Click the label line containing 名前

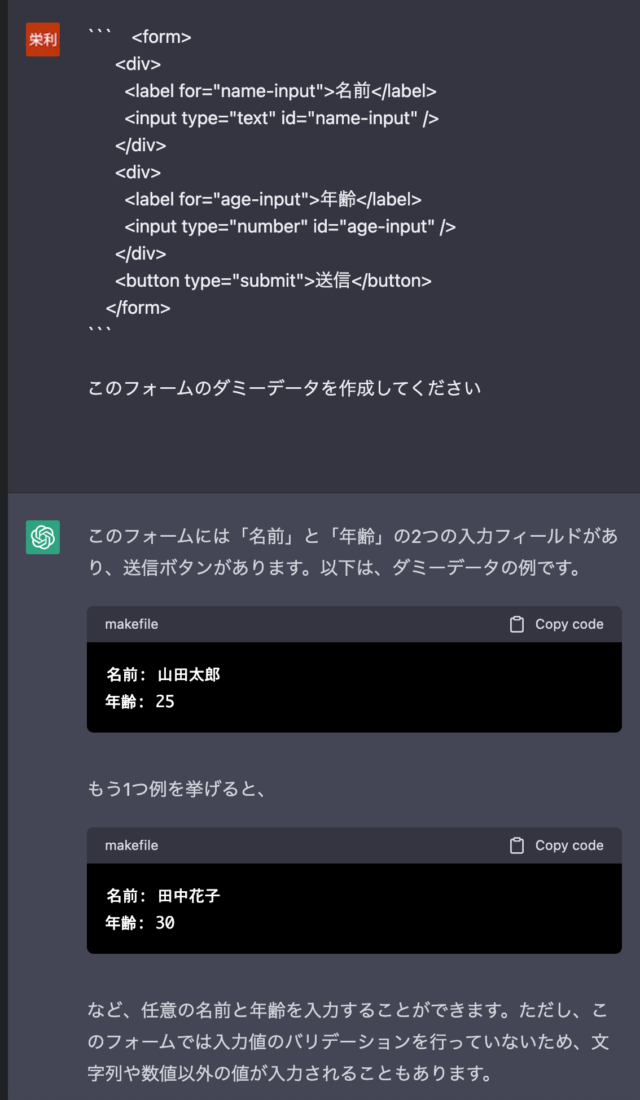280,91
